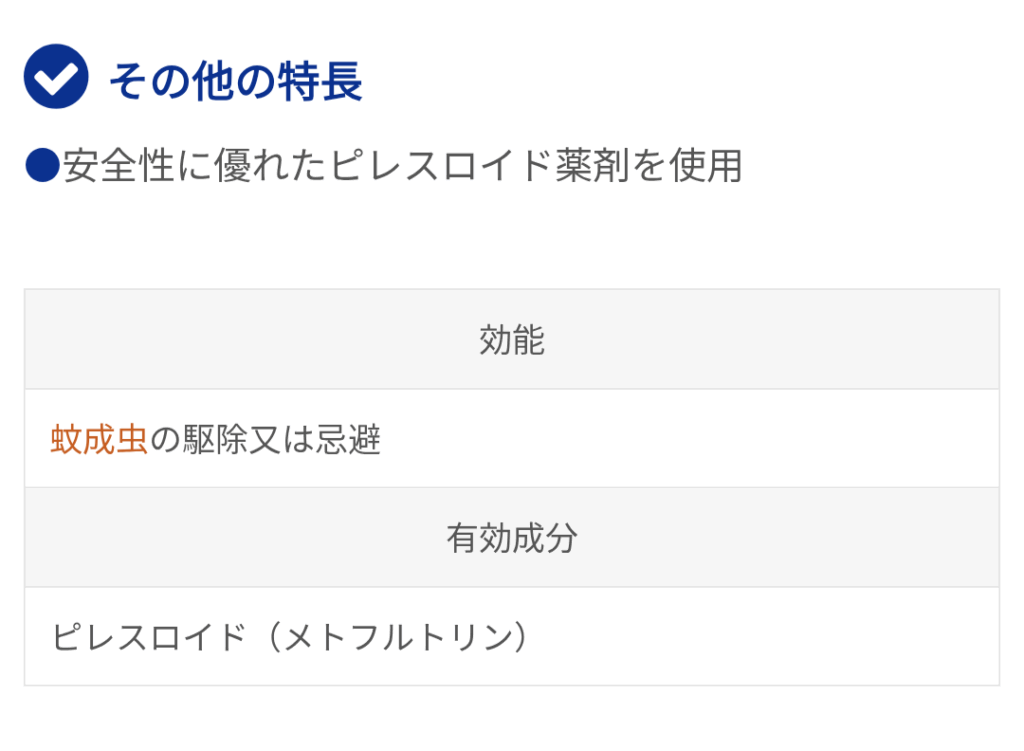Click その他の at the heading start

(x=193, y=81)
